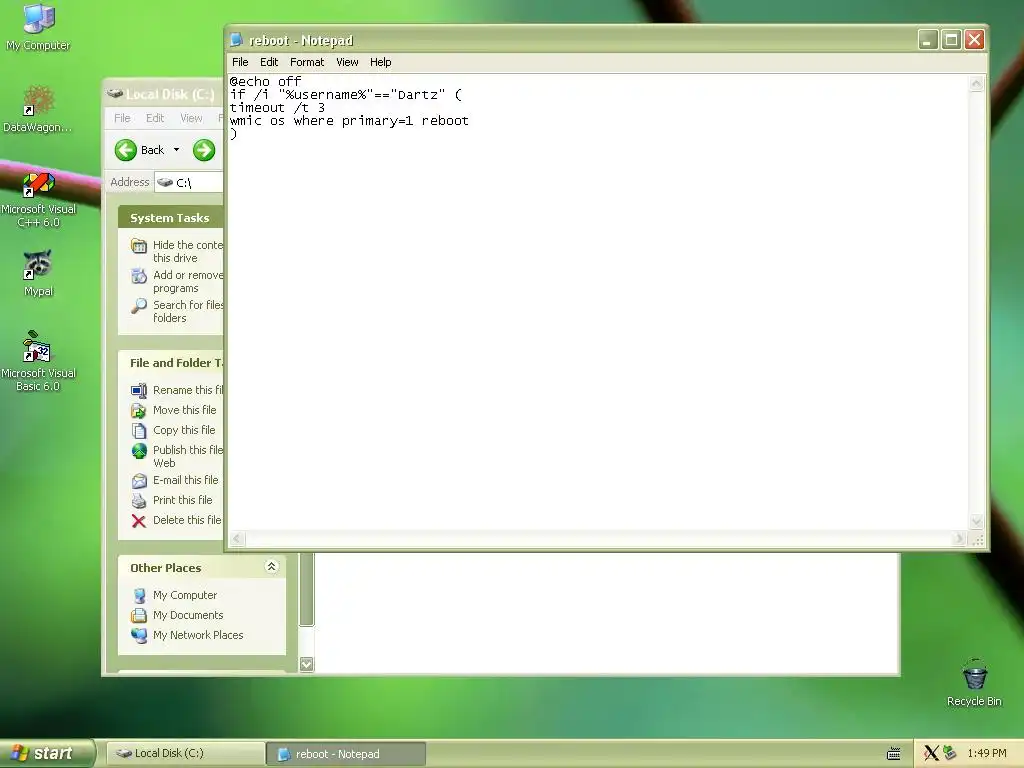Click the Move this file icon
This screenshot has height=768, width=1024.
pos(139,411)
